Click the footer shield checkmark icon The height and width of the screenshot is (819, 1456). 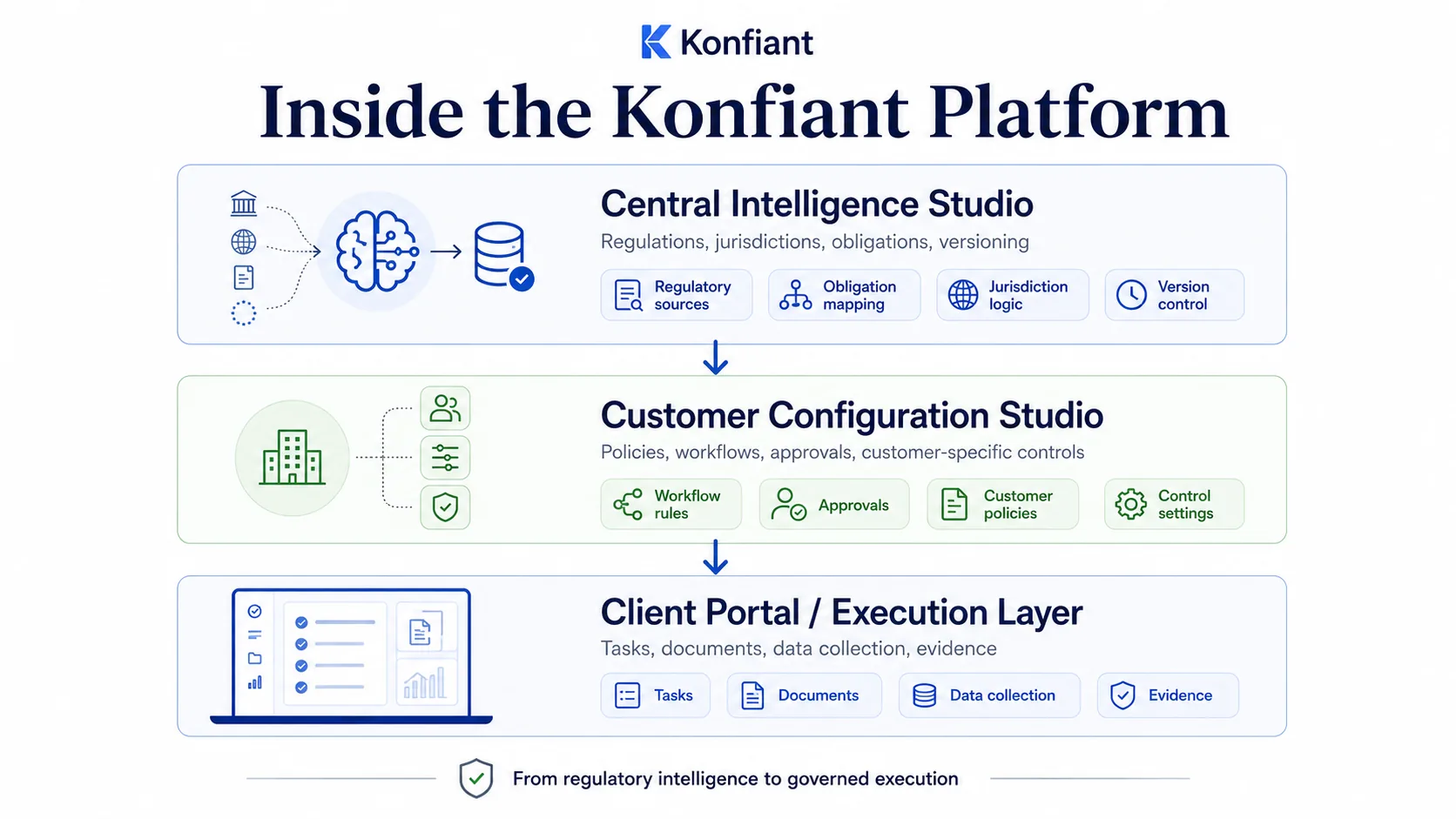click(x=476, y=778)
